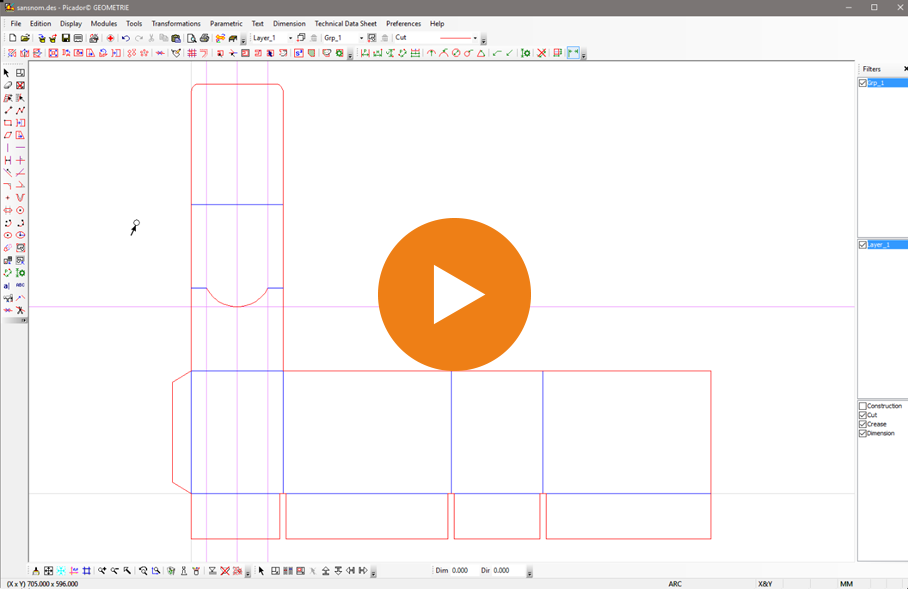Select the arrow pointer tool
The height and width of the screenshot is (589, 908).
7,73
